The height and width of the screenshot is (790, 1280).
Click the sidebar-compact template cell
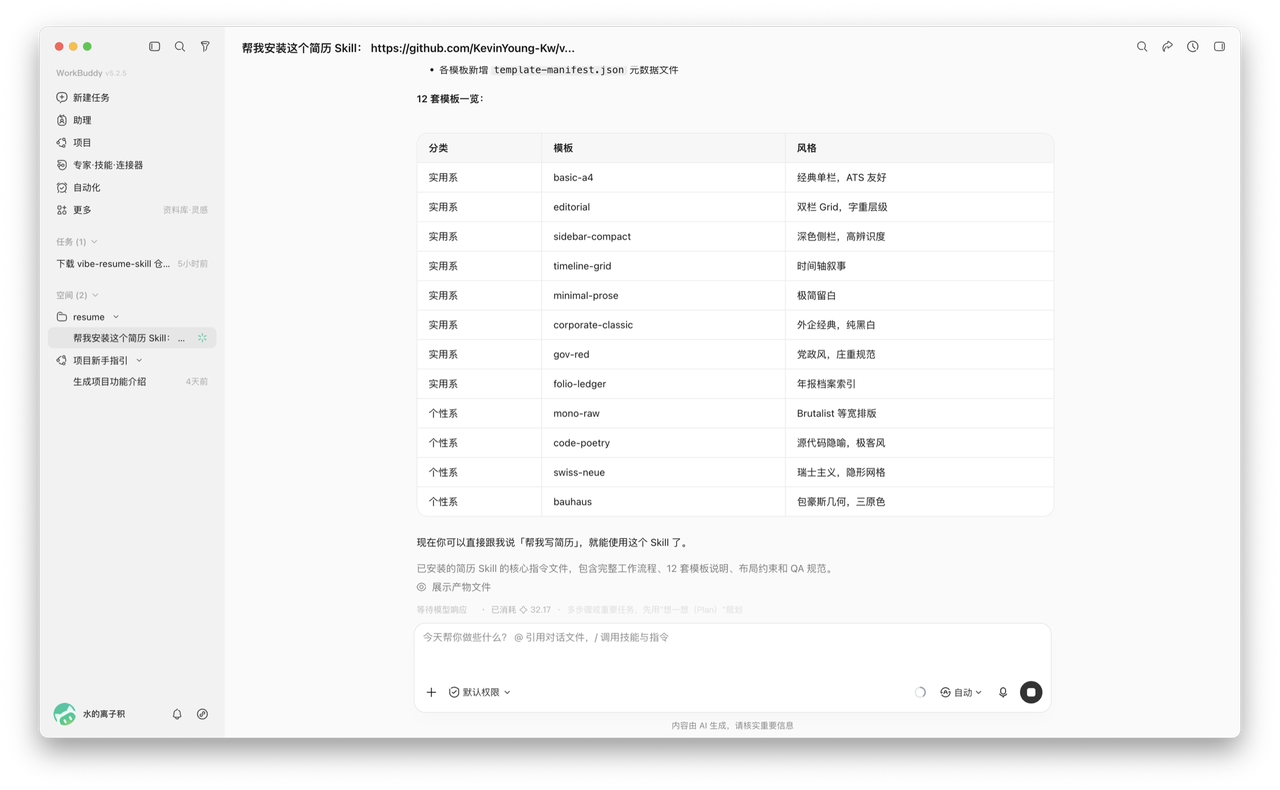pyautogui.click(x=663, y=236)
